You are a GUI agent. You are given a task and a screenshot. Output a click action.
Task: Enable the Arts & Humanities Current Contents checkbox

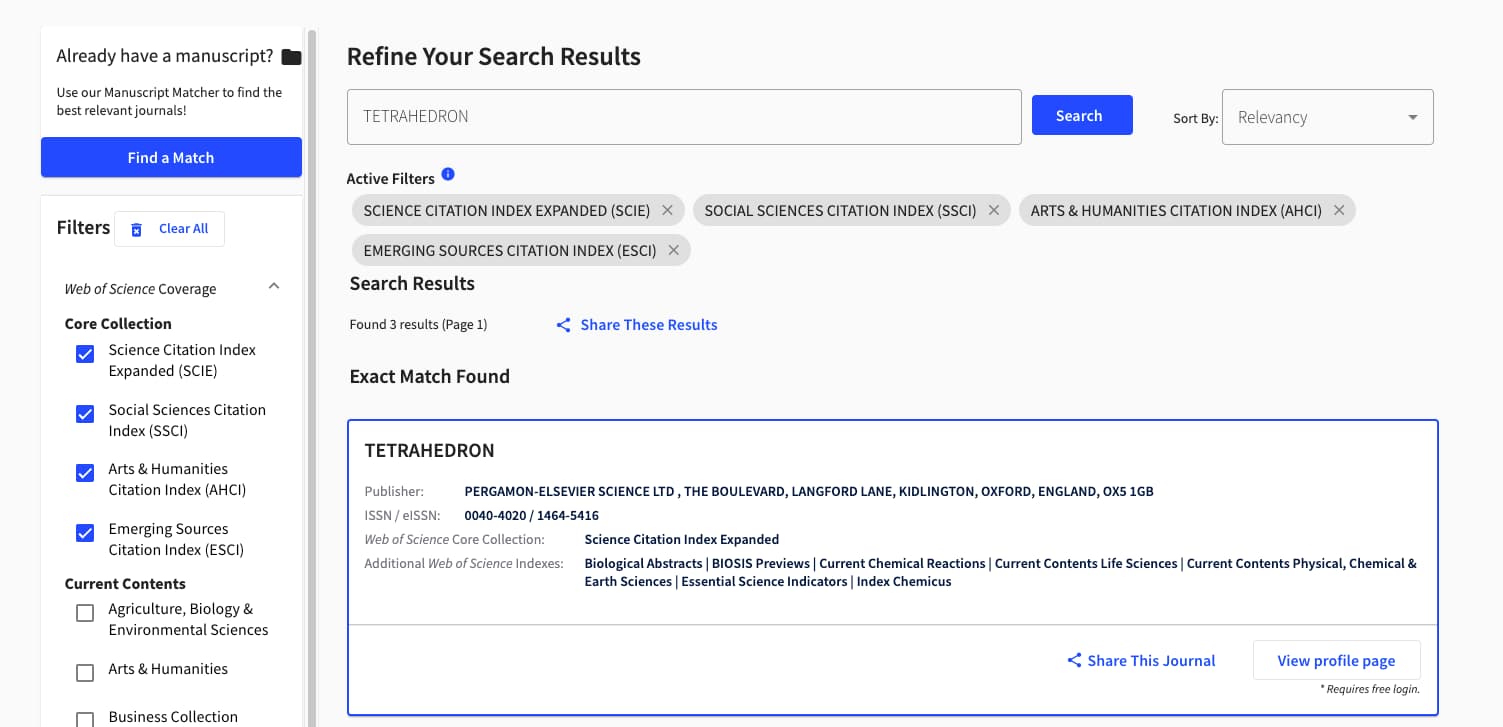point(85,673)
